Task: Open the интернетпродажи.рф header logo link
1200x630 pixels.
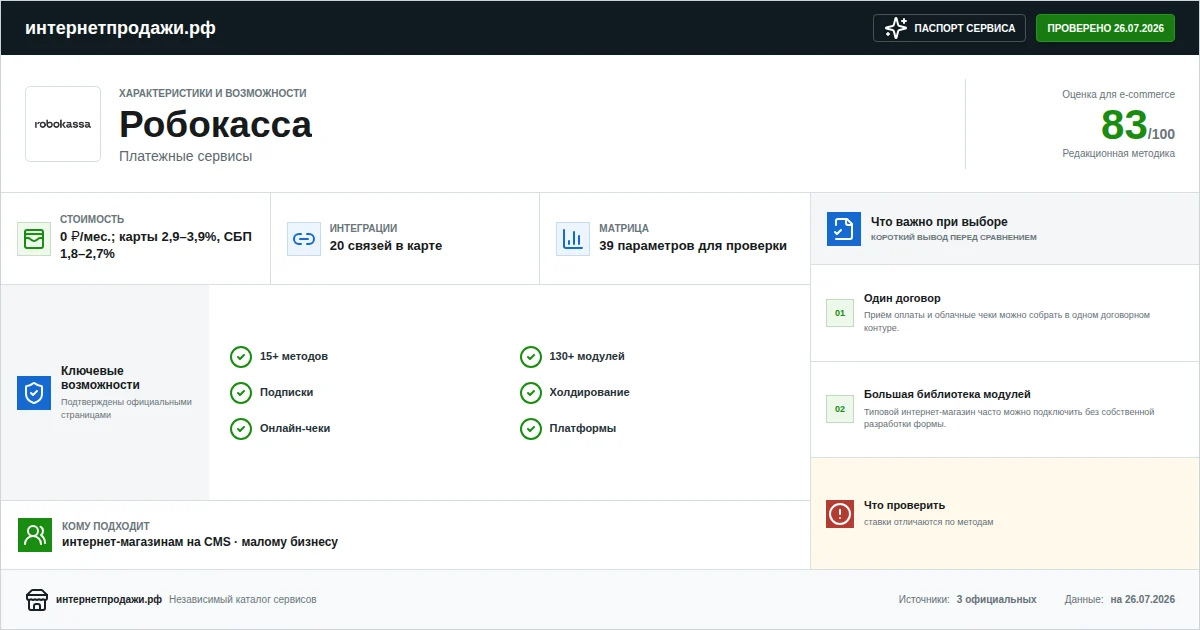Action: [x=120, y=28]
